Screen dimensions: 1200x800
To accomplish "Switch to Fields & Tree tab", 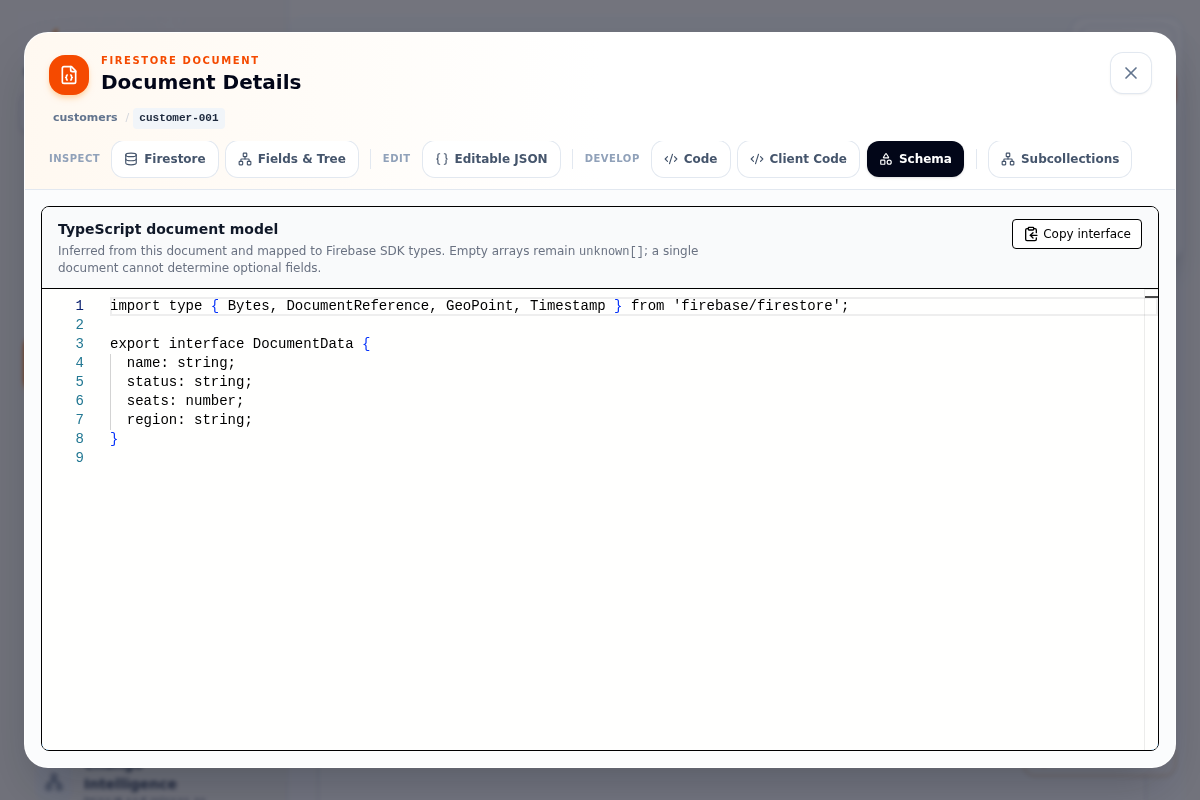I will 292,159.
